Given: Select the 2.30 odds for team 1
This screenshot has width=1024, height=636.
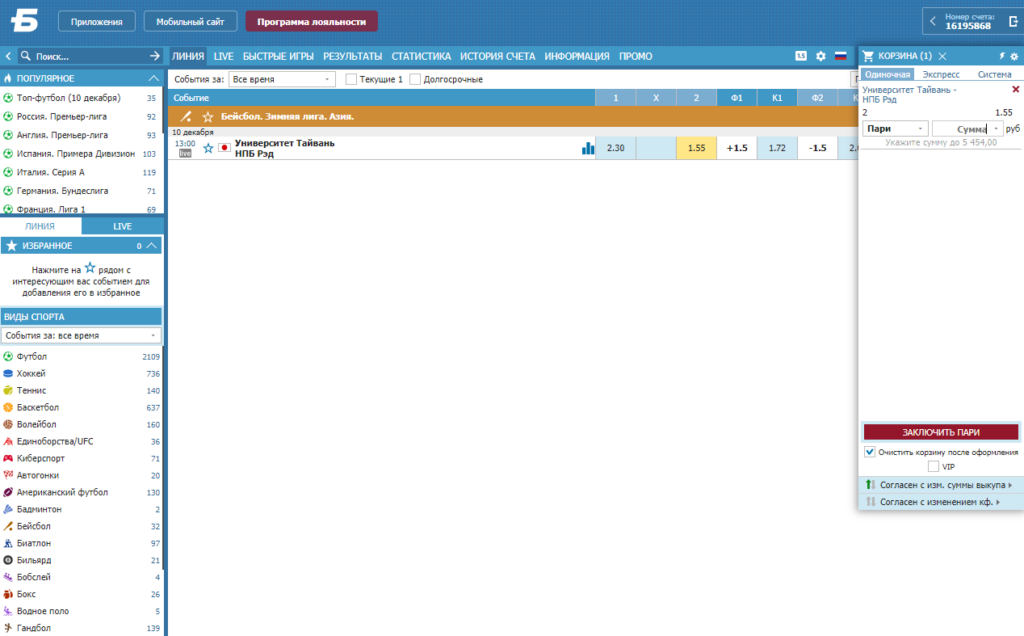Looking at the screenshot, I should tap(615, 148).
